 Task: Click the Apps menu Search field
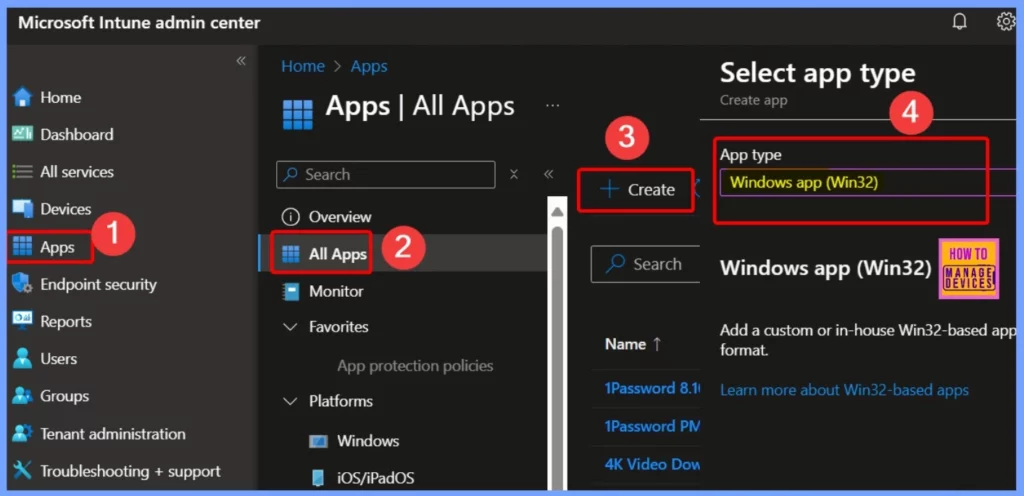point(385,175)
